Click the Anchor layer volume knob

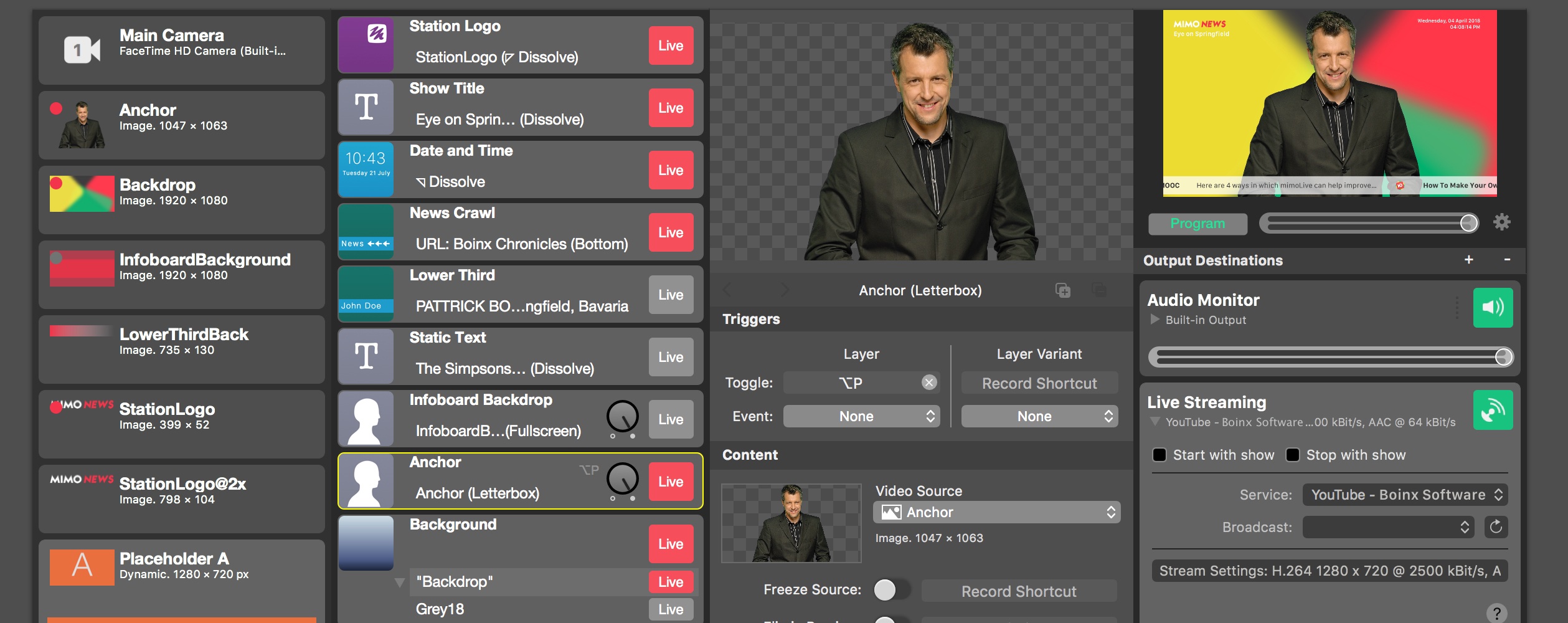(x=622, y=478)
